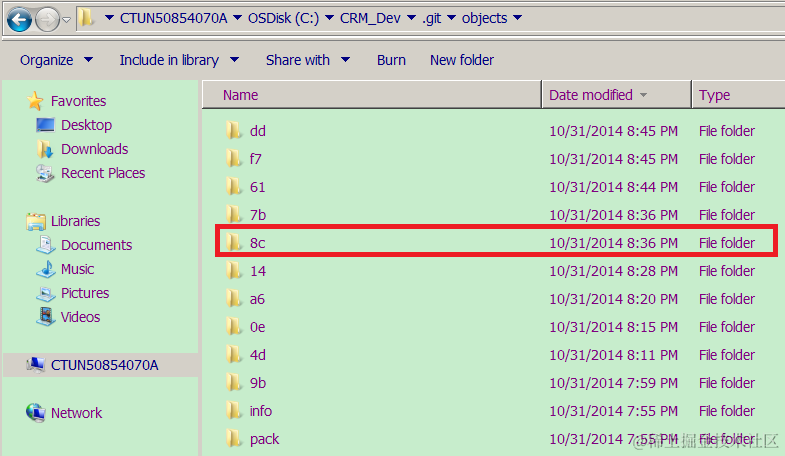The height and width of the screenshot is (456, 785).
Task: Select Favorites in navigation pane
Action: (79, 101)
